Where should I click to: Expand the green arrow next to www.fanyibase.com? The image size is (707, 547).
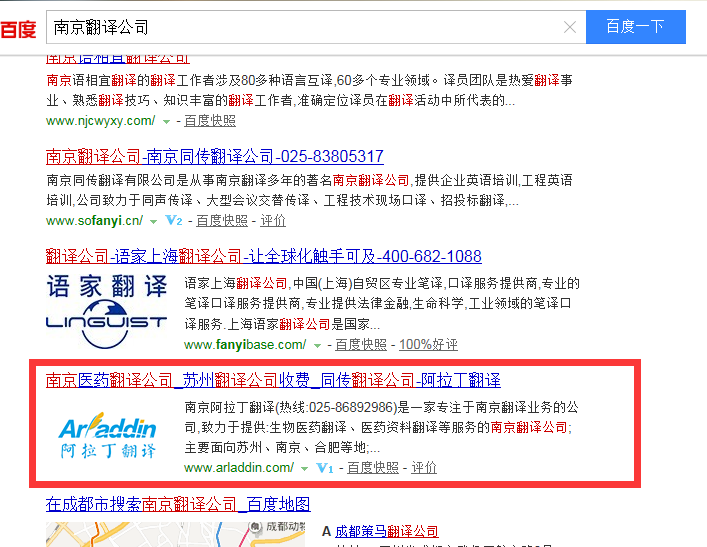click(x=318, y=345)
